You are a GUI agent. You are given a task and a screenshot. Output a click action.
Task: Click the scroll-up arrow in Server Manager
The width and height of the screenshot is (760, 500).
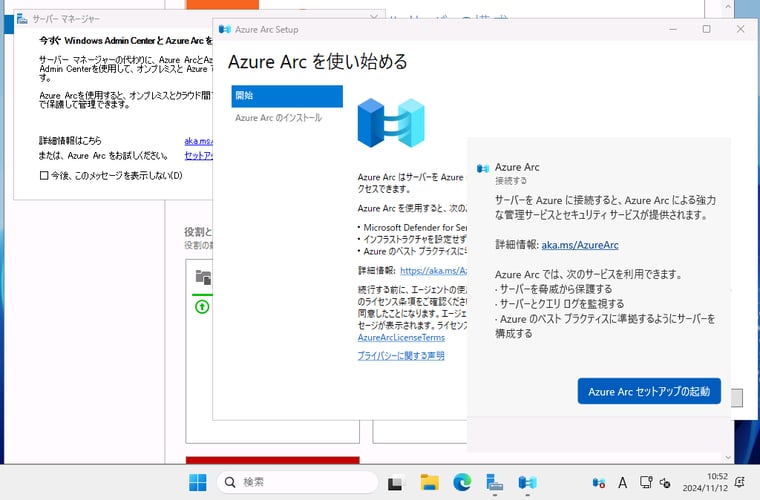728,6
